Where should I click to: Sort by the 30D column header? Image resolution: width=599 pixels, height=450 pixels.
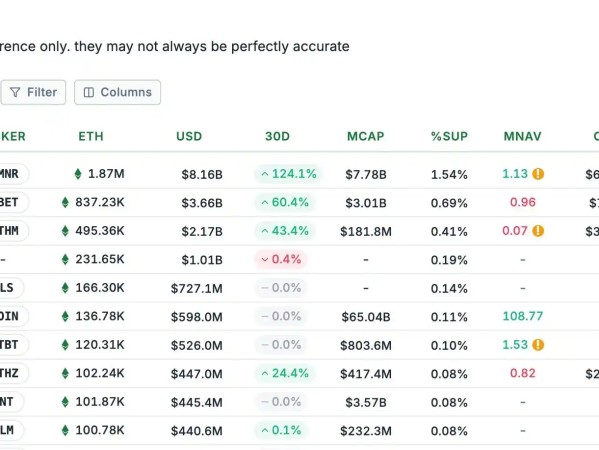tap(277, 136)
